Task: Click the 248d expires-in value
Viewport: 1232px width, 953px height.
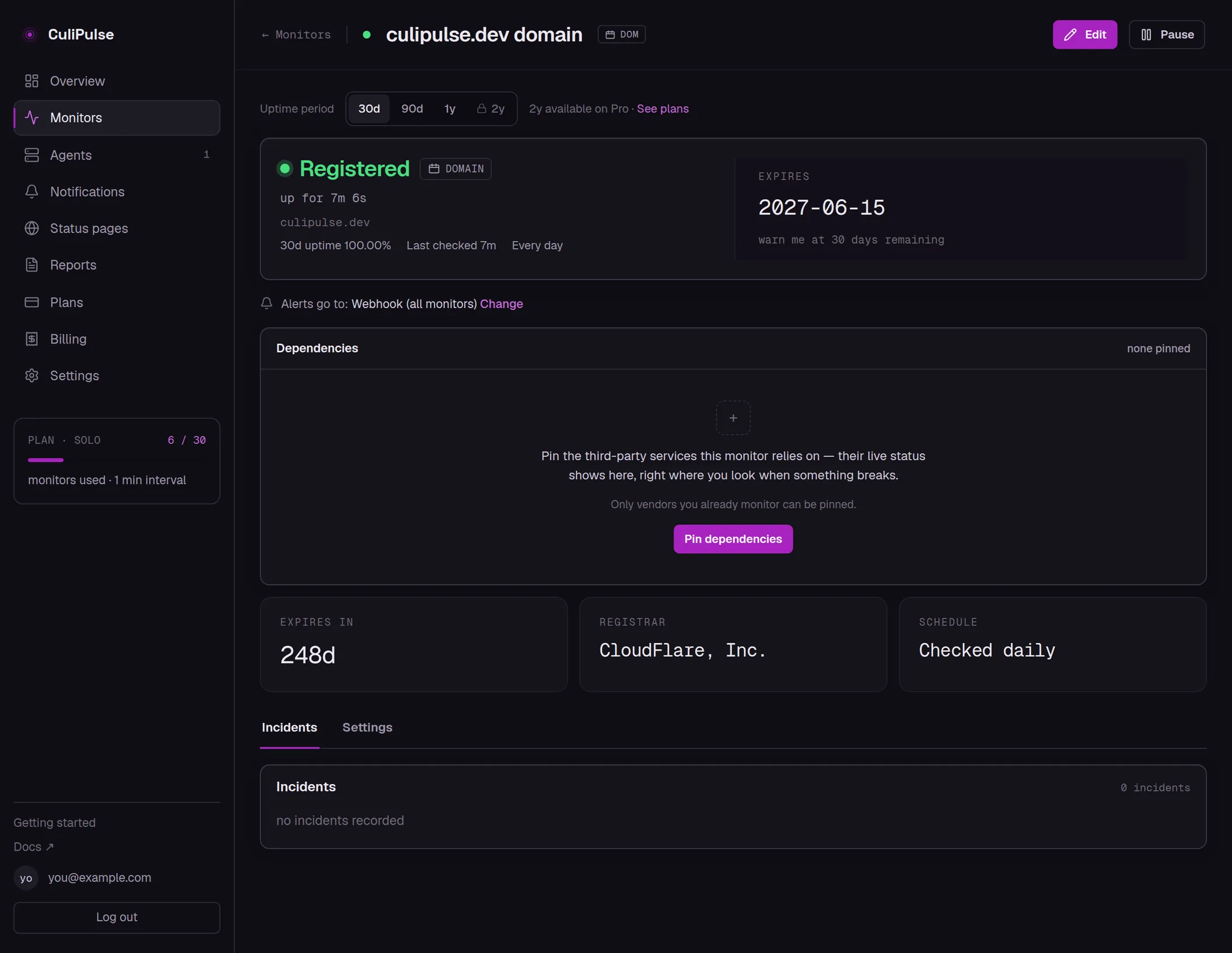Action: pyautogui.click(x=307, y=654)
